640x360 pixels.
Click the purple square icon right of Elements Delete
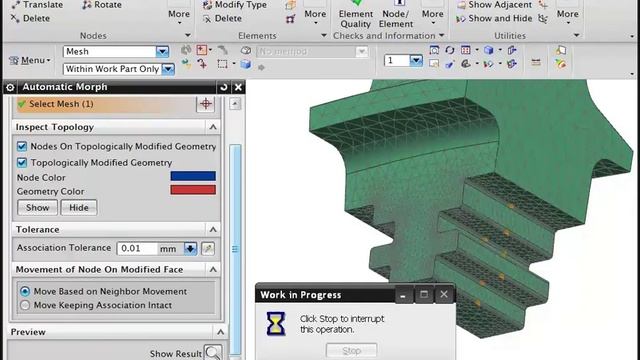click(290, 19)
